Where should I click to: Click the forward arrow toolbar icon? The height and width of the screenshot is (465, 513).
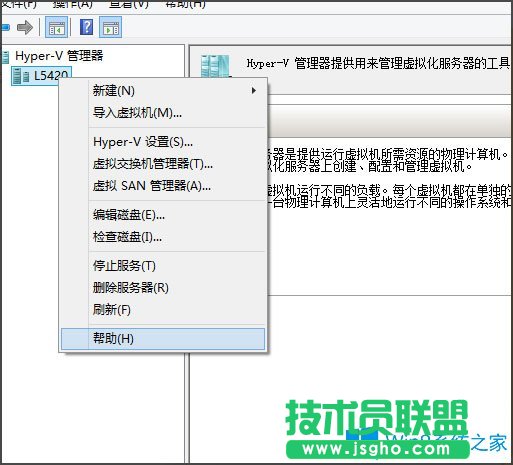click(x=25, y=27)
